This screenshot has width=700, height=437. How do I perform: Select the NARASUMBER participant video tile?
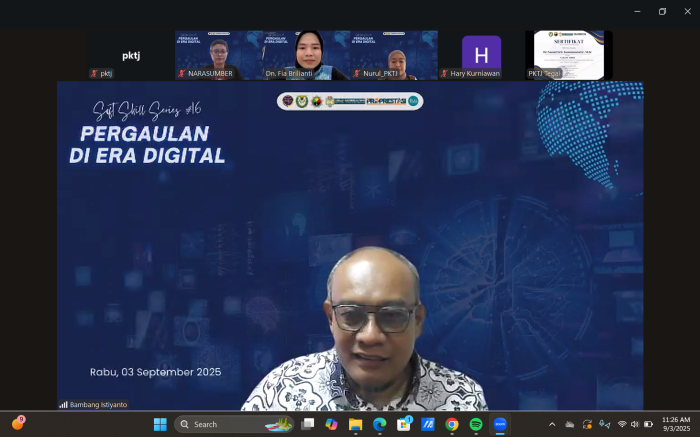(219, 54)
